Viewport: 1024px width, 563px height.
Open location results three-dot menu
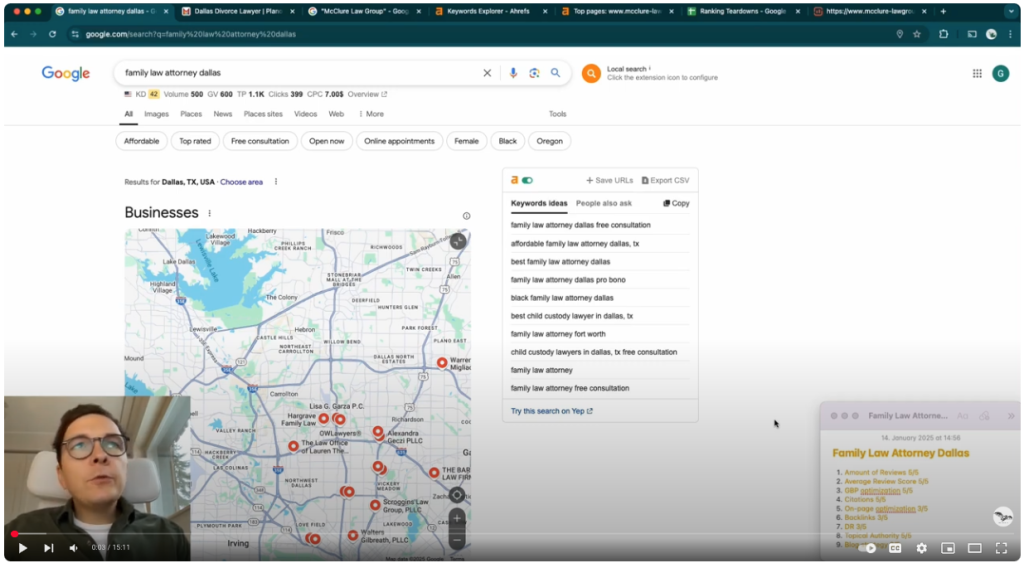pyautogui.click(x=276, y=182)
